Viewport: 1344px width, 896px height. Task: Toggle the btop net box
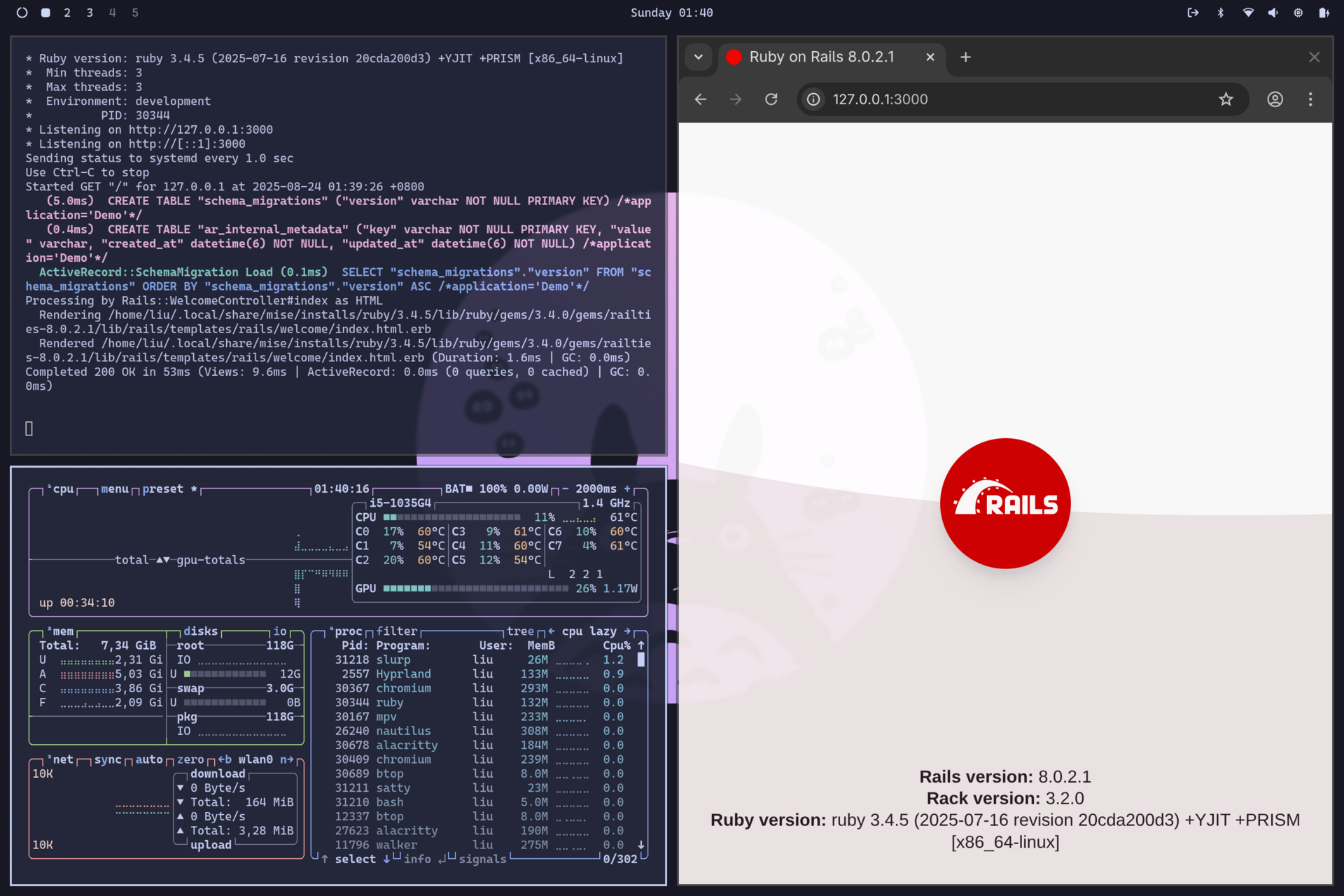61,759
